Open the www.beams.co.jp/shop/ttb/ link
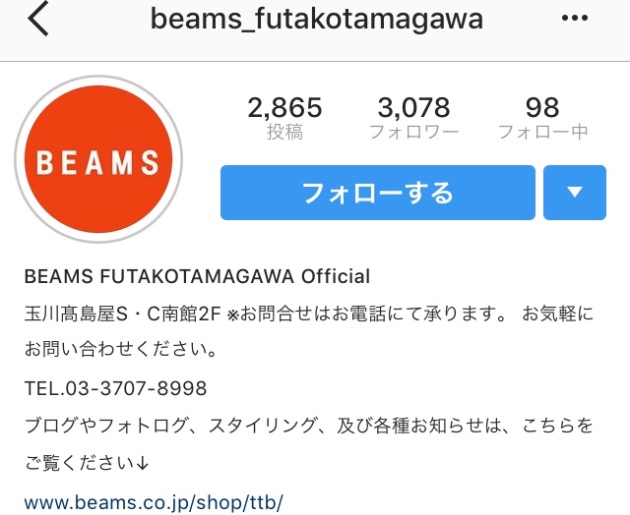 coord(153,502)
